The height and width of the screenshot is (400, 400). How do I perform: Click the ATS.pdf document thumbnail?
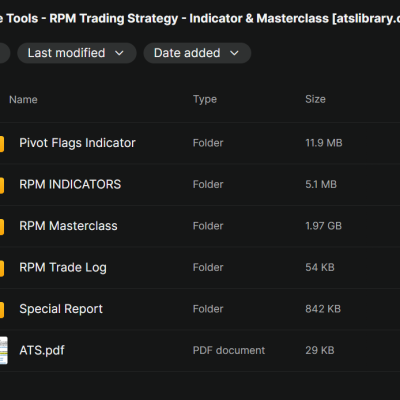point(4,350)
